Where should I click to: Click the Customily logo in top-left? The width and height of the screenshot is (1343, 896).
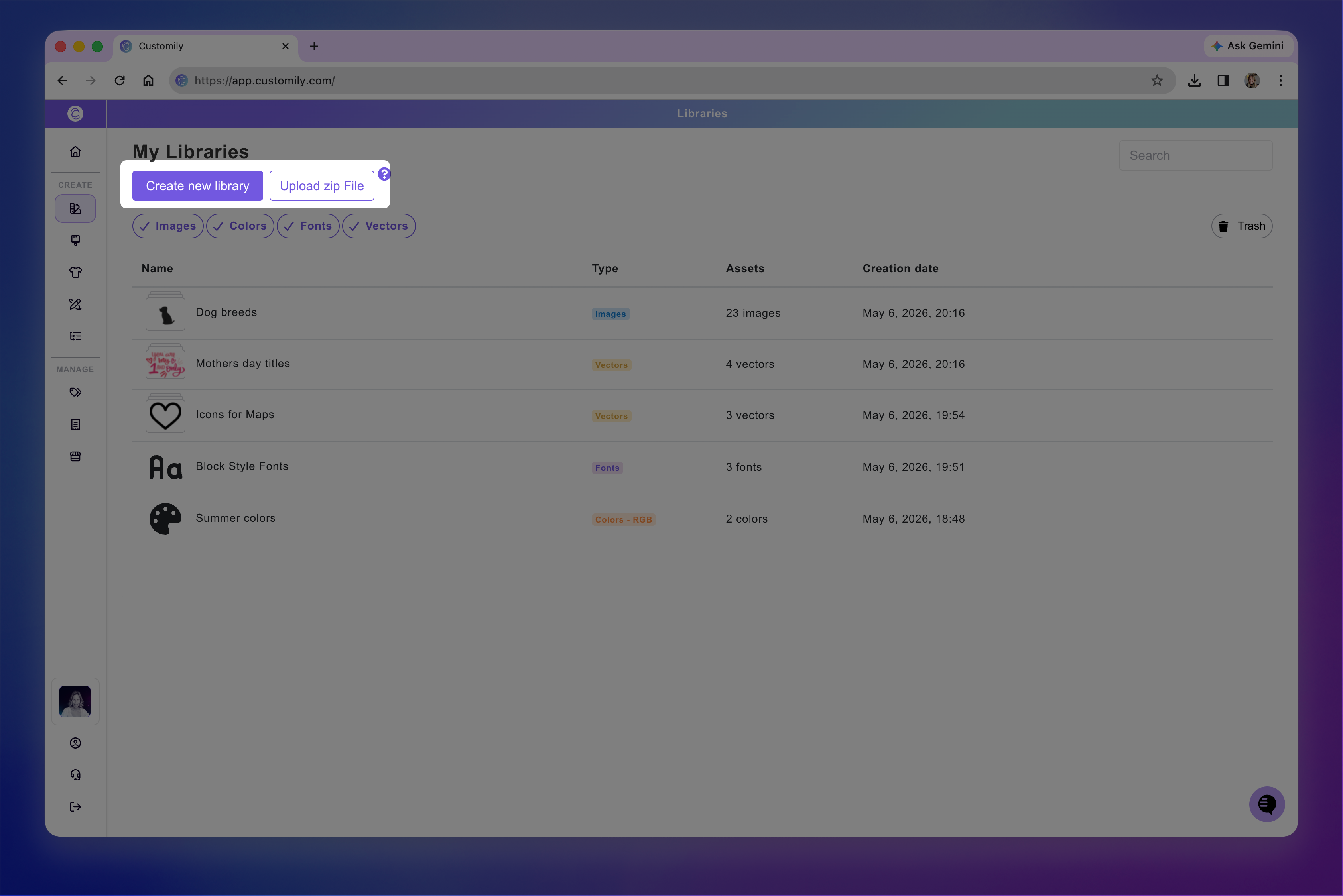pos(75,114)
